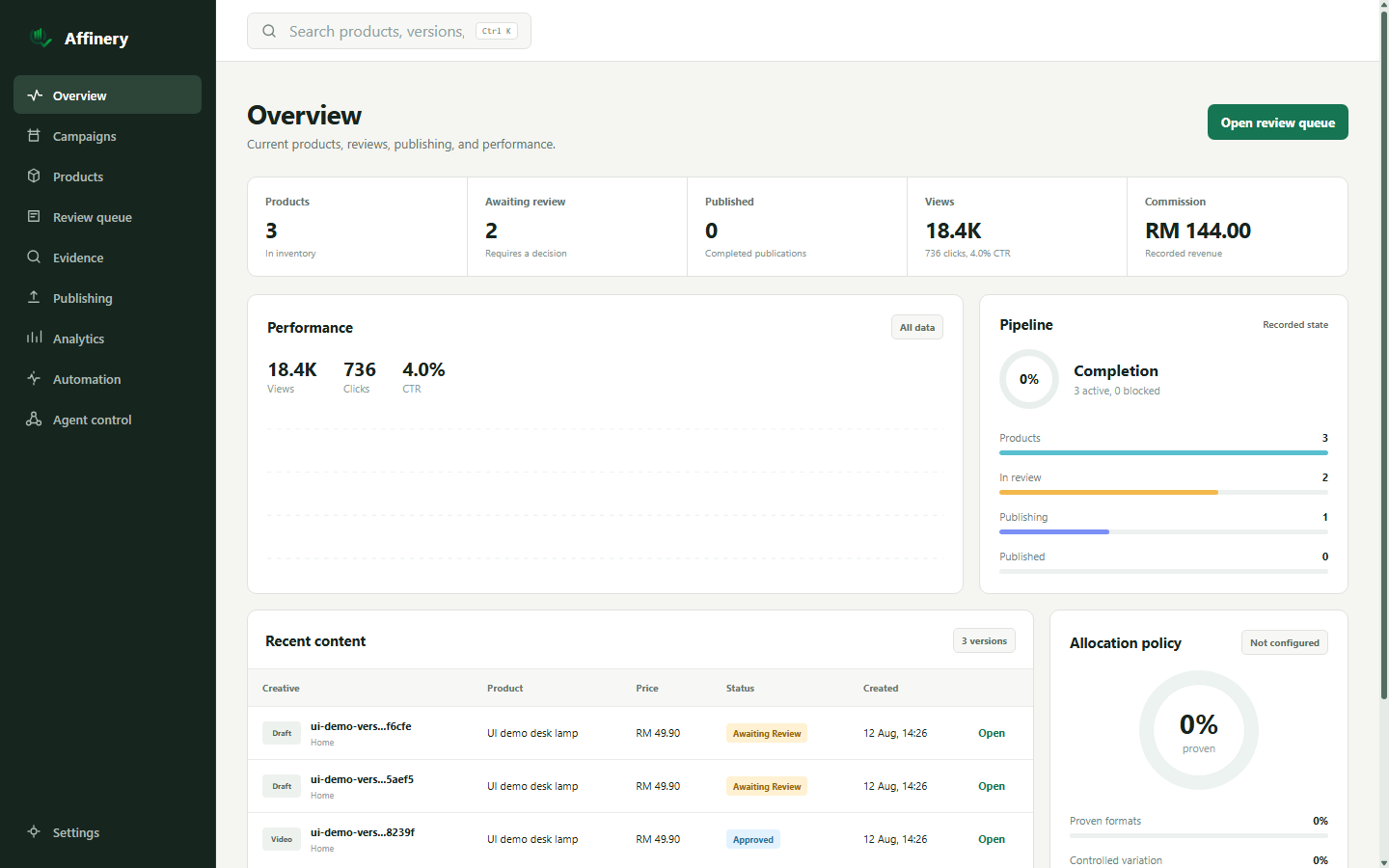This screenshot has height=868, width=1389.
Task: Click the Settings gear icon
Action: click(35, 832)
